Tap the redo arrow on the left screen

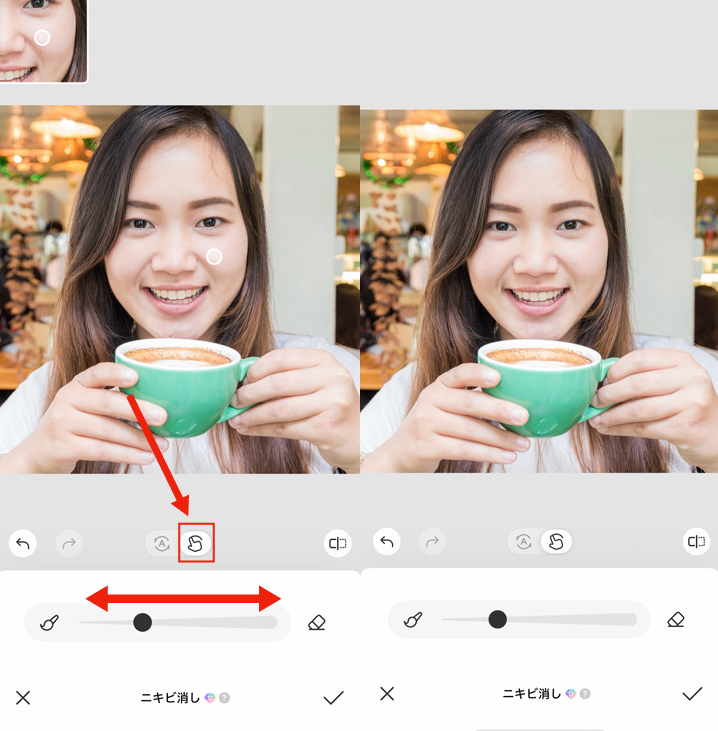click(x=70, y=543)
